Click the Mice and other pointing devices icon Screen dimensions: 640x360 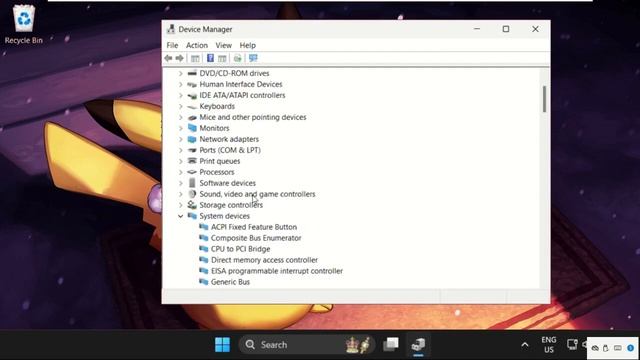pos(192,118)
